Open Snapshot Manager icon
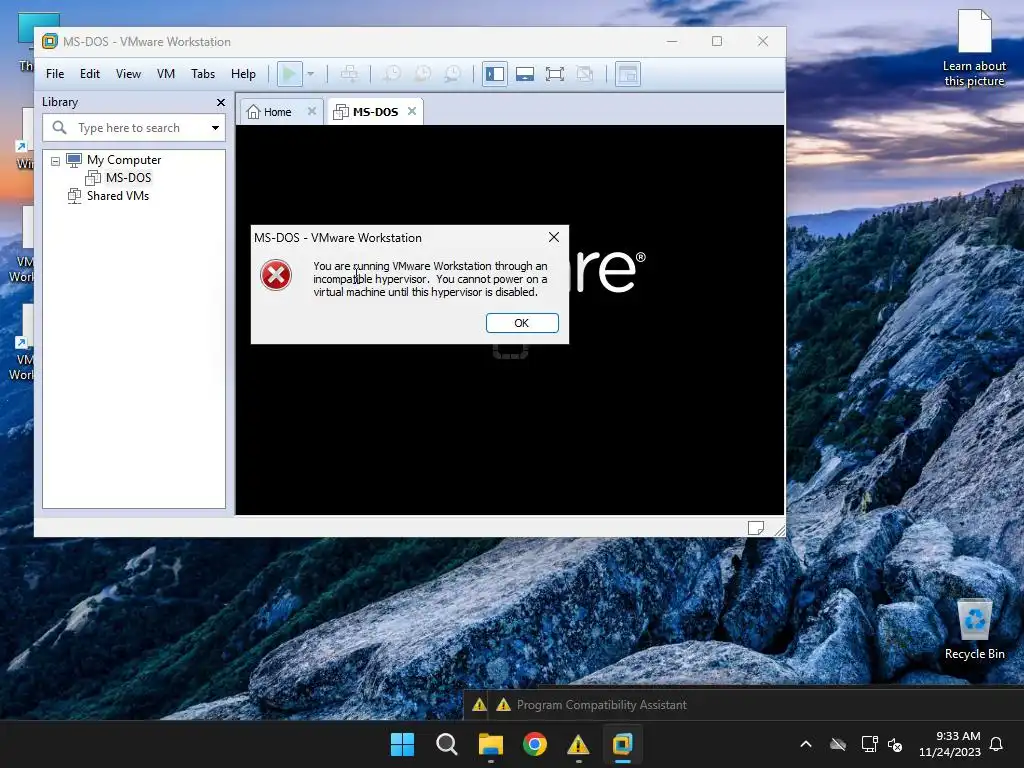Viewport: 1024px width, 768px height. 453,74
